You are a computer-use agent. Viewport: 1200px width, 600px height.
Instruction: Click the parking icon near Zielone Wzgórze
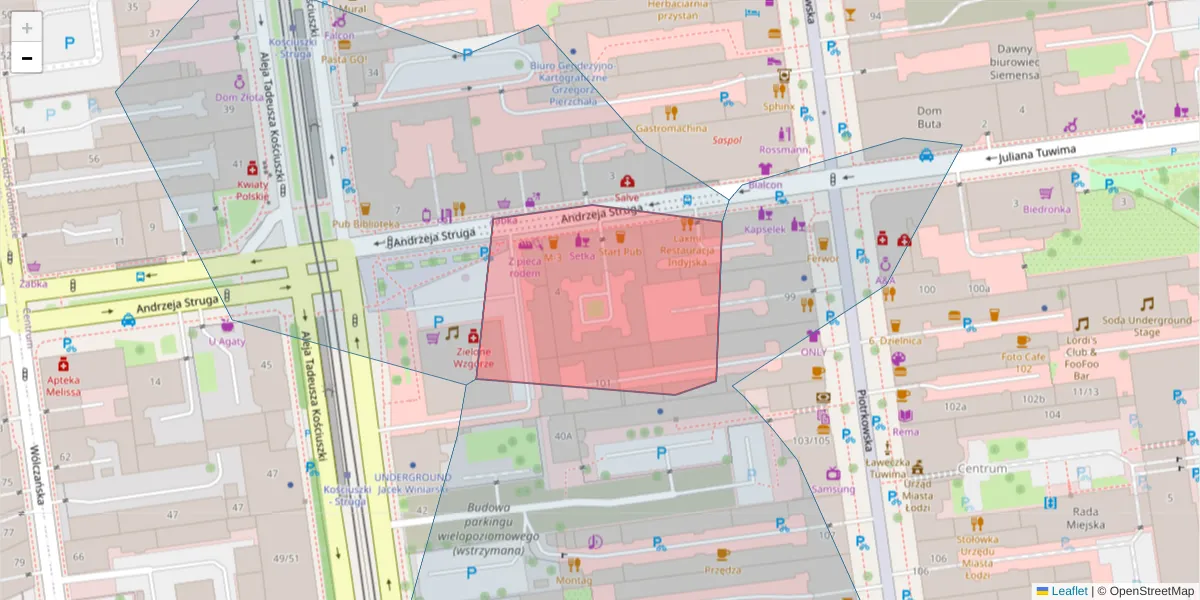(x=438, y=321)
